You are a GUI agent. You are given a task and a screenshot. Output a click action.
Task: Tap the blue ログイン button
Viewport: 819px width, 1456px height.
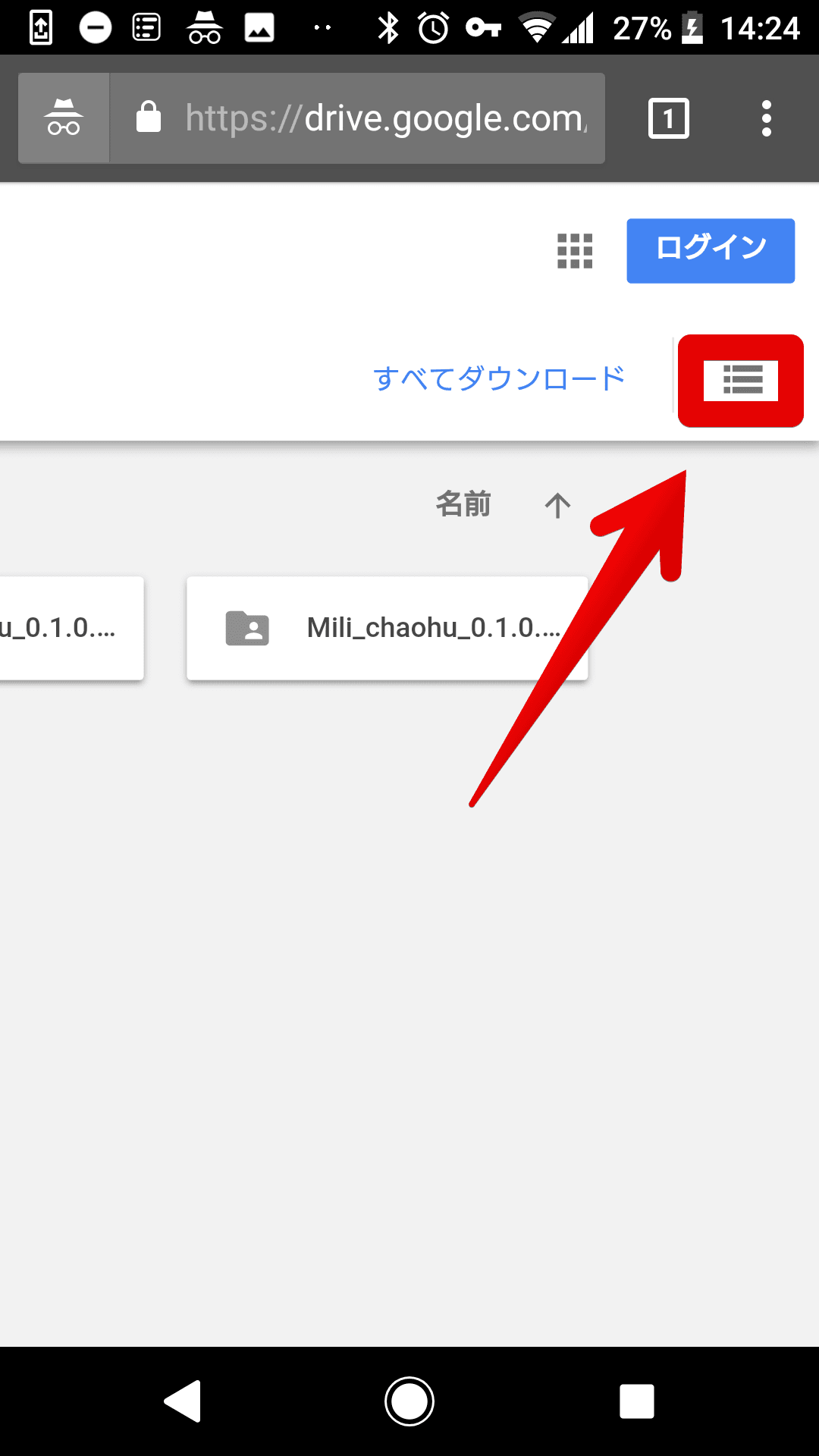(x=710, y=250)
